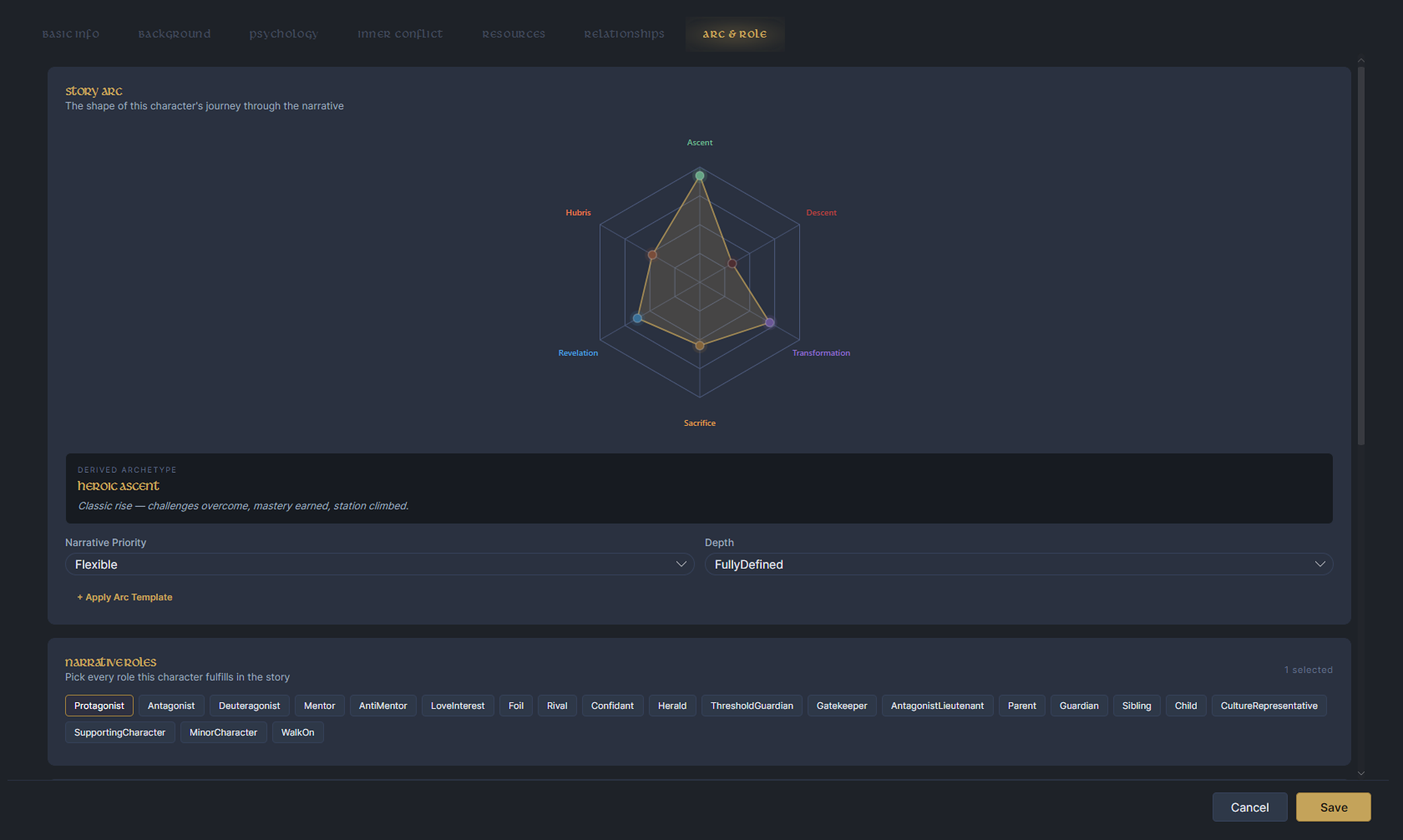Click the scrollbar up arrow
The height and width of the screenshot is (840, 1403).
(1361, 60)
